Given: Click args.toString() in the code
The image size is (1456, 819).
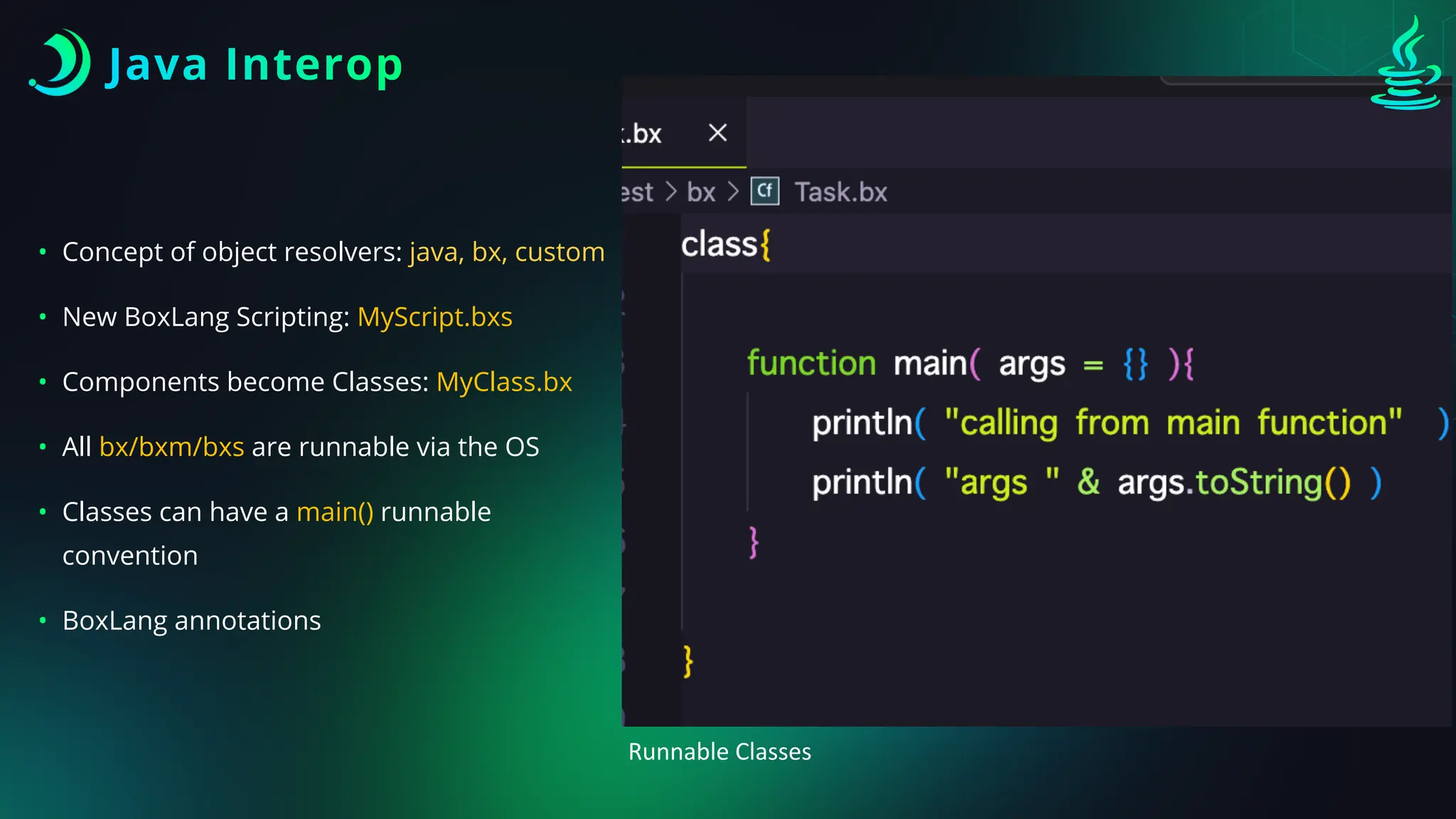Looking at the screenshot, I should pos(1233,483).
